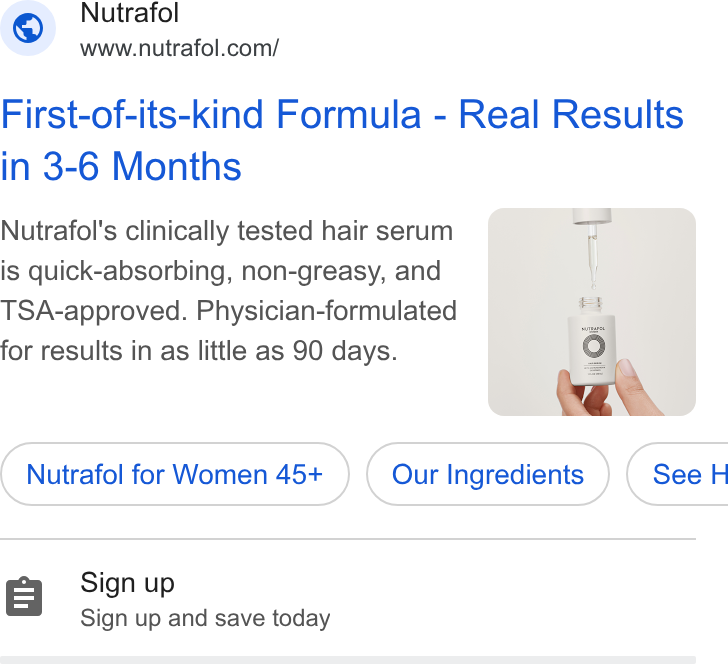Click the white Nutrafol bottle label

click(592, 350)
